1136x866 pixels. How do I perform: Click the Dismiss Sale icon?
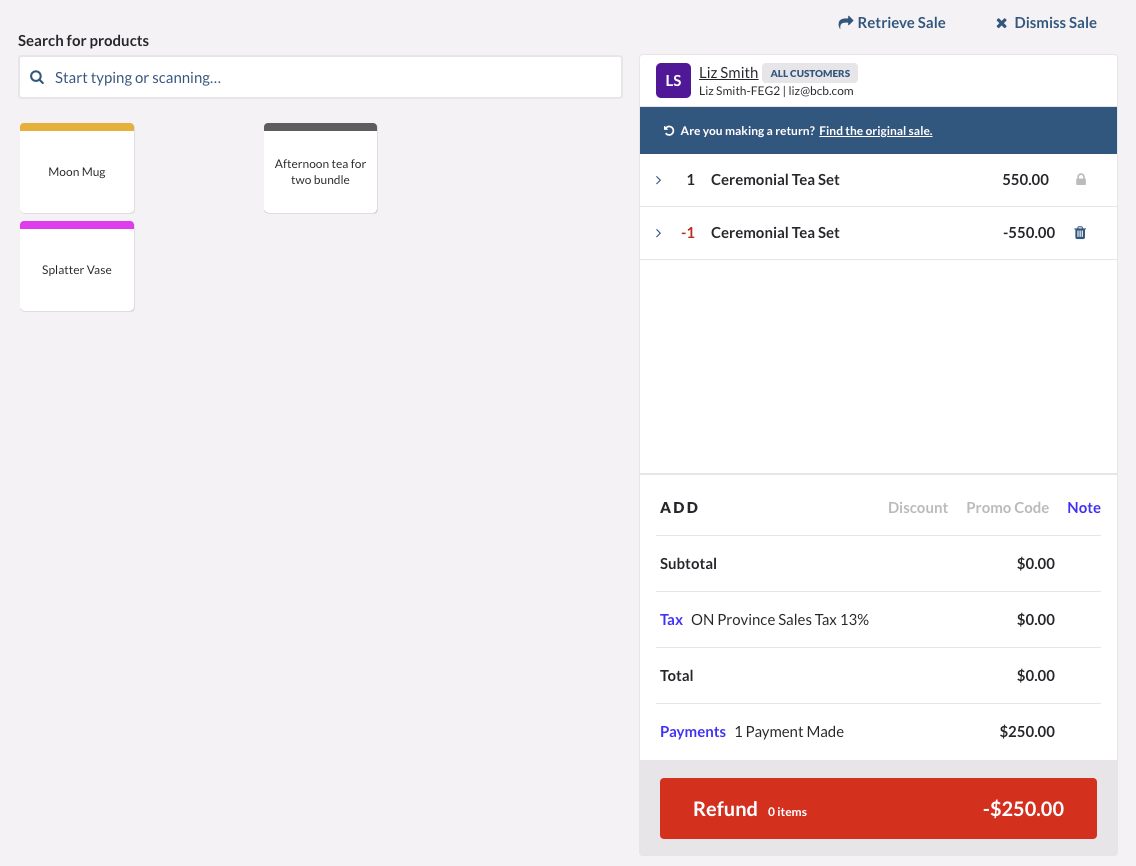coord(1001,22)
